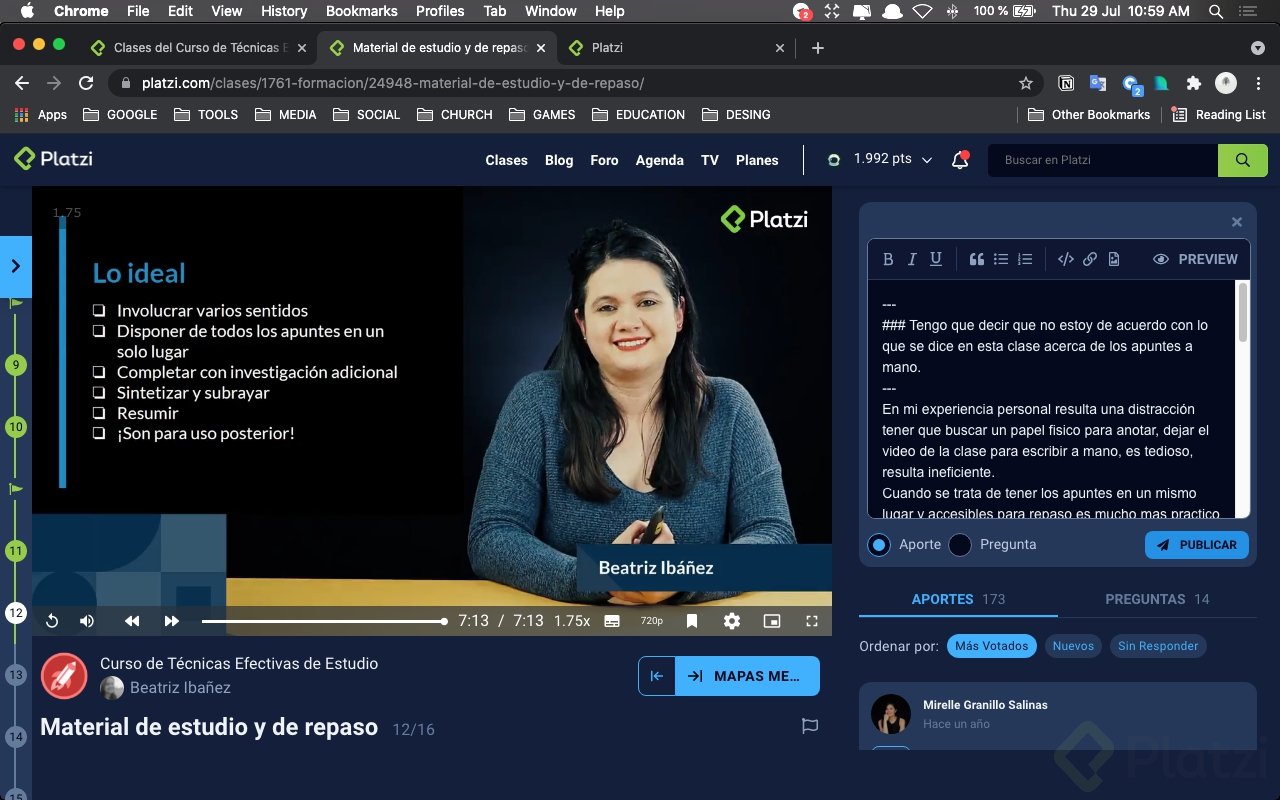Screen dimensions: 1280x800
Task: Enter fullscreen video mode
Action: click(812, 621)
